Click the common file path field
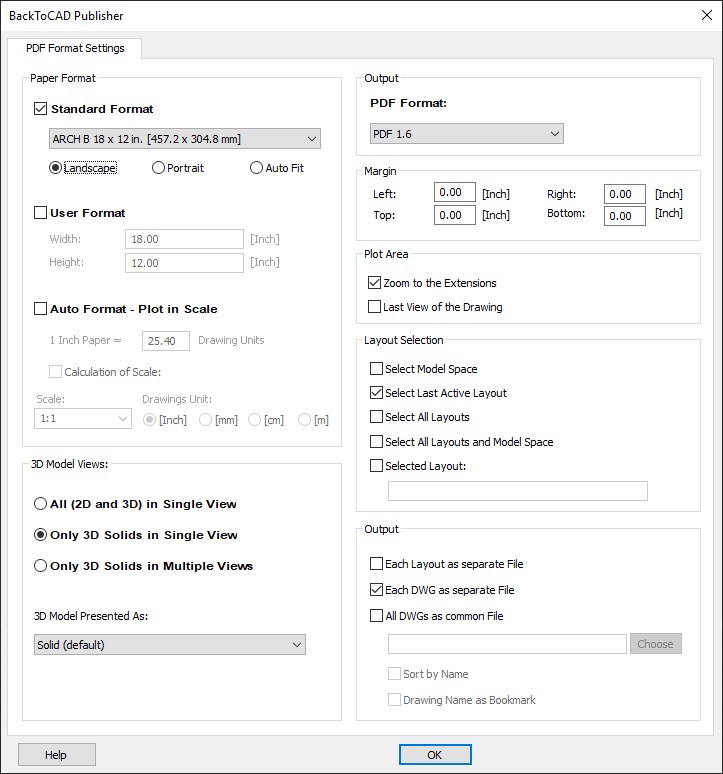This screenshot has width=723, height=774. (x=507, y=644)
